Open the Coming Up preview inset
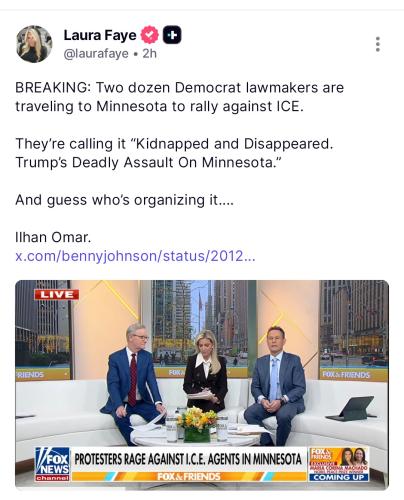 (339, 464)
